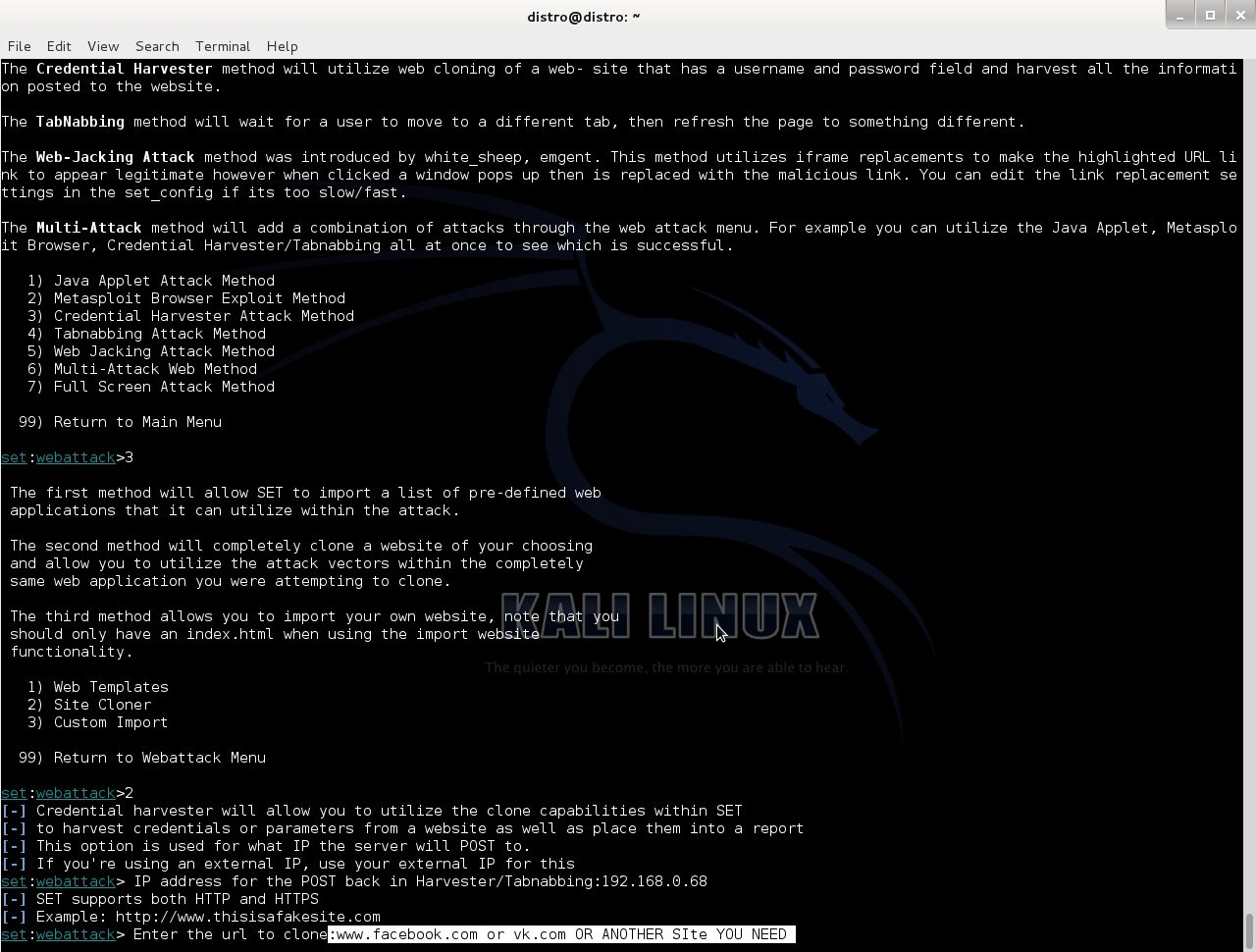1256x952 pixels.
Task: Click the '1) Java Applet Attack Method' line
Action: pos(151,281)
